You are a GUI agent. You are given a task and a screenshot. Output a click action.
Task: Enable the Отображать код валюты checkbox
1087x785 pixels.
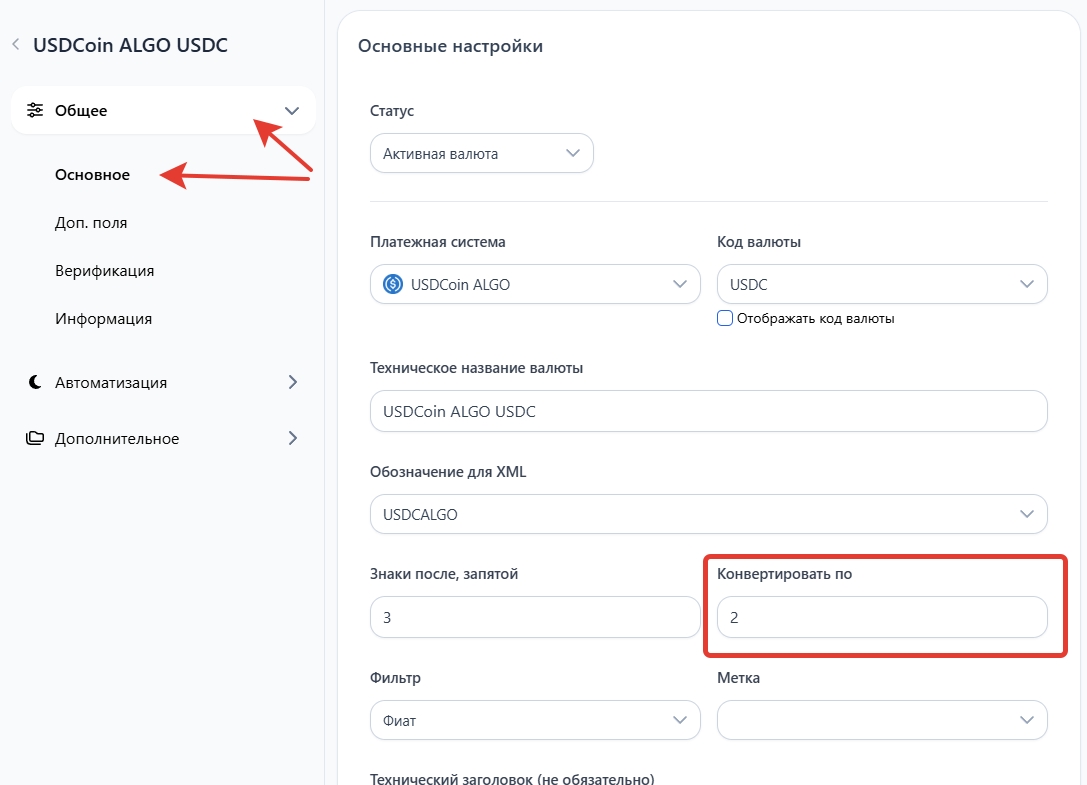[x=725, y=318]
